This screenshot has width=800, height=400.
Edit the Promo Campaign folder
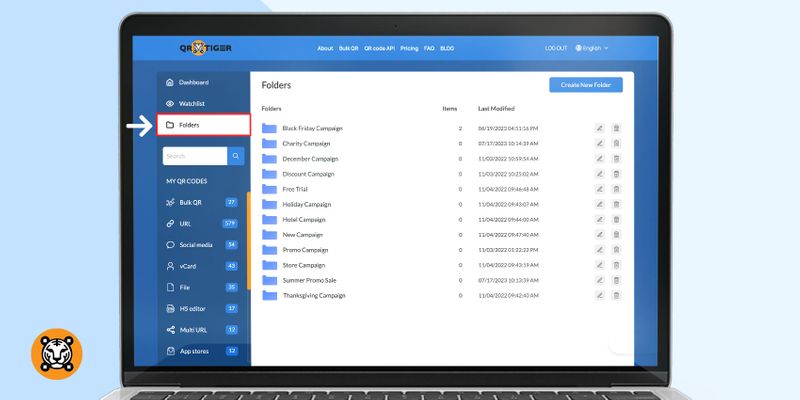coord(599,250)
